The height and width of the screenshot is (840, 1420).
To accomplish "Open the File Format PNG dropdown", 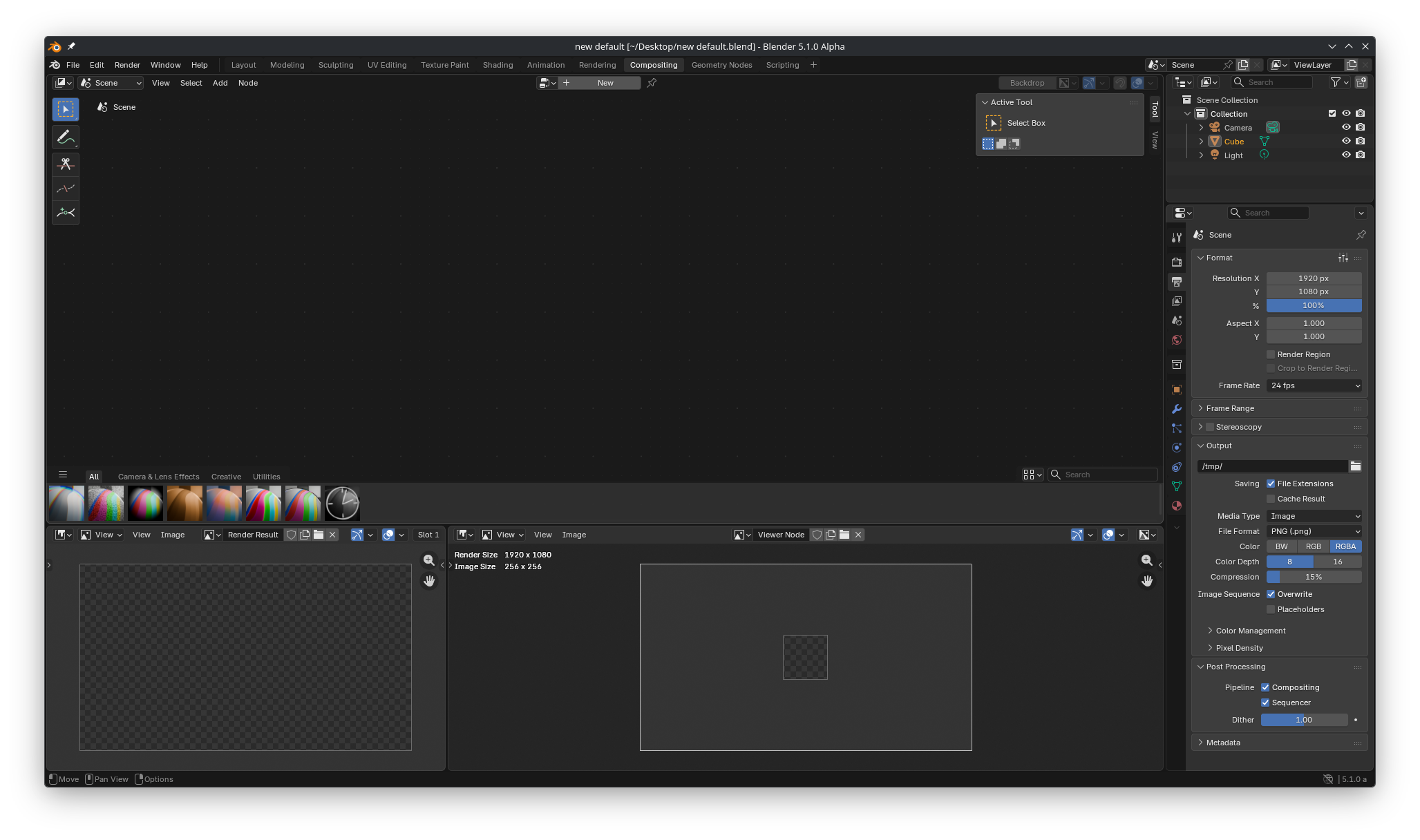I will (x=1314, y=531).
